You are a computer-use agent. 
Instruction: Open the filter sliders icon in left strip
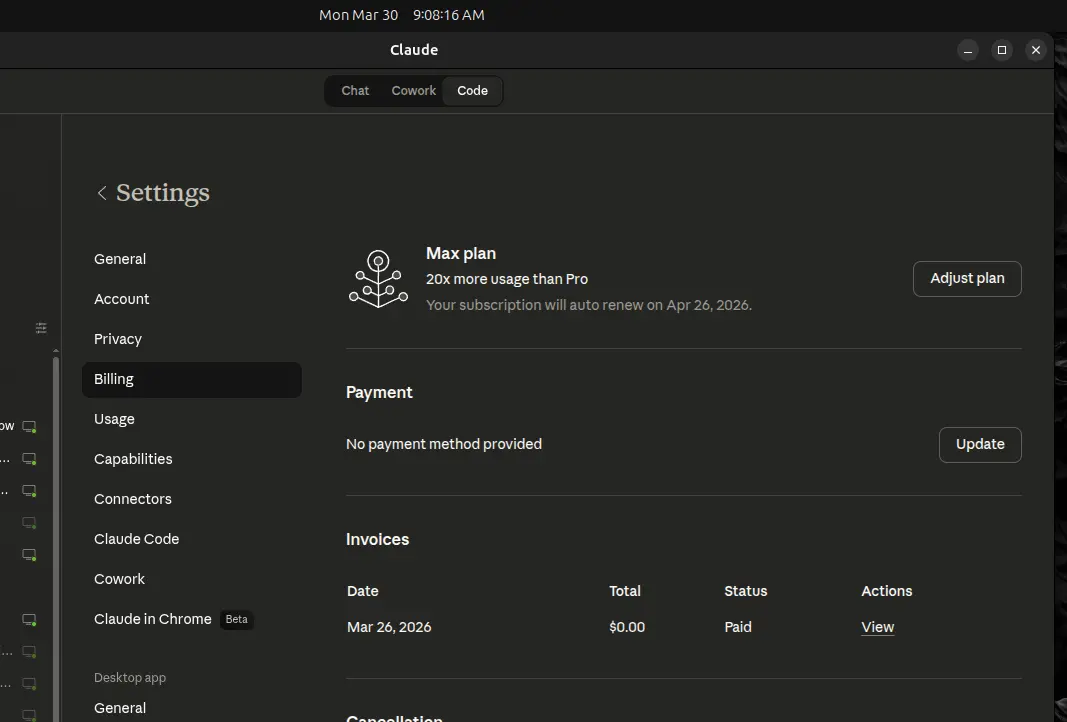[x=41, y=328]
